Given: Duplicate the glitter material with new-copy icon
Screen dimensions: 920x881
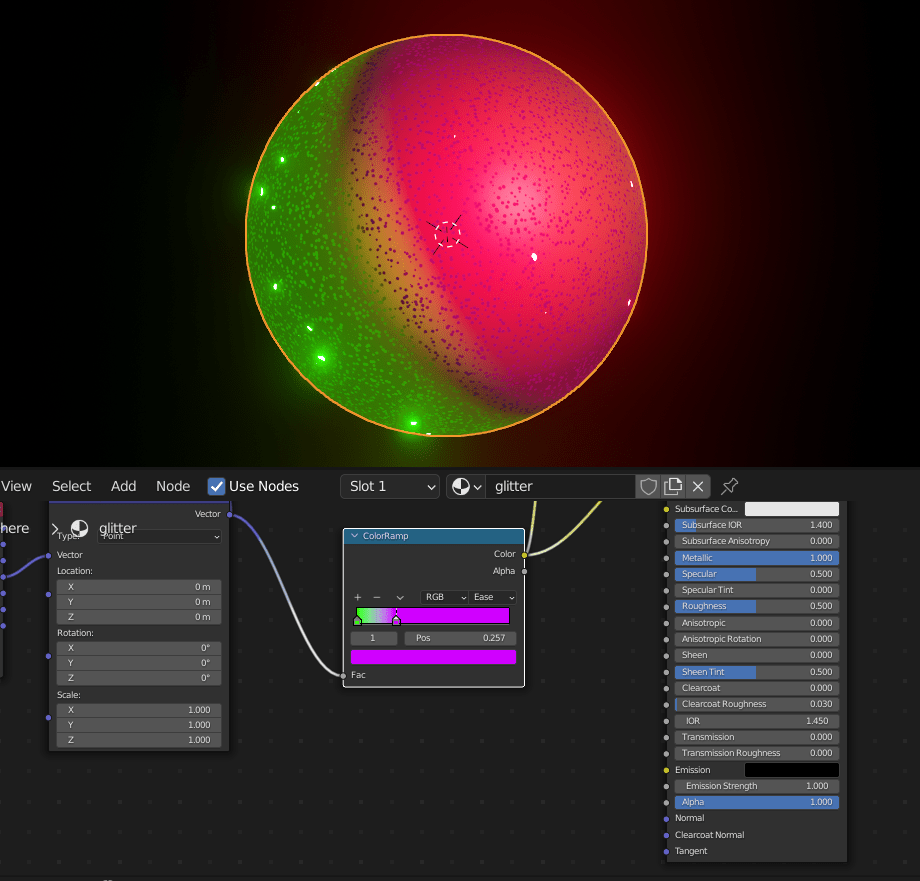Looking at the screenshot, I should [x=673, y=486].
